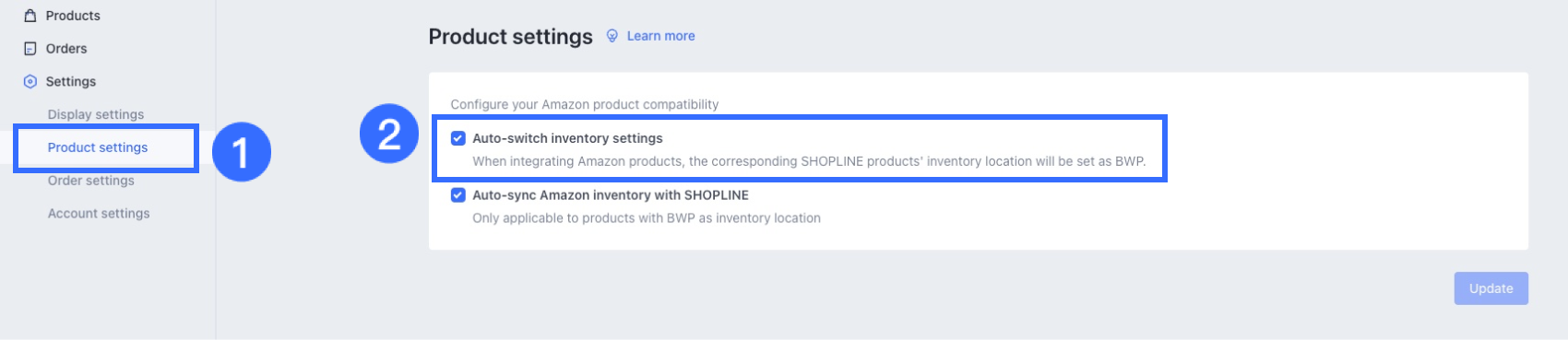Click the Auto-switch inventory settings label text
Image resolution: width=1568 pixels, height=340 pixels.
tap(567, 138)
